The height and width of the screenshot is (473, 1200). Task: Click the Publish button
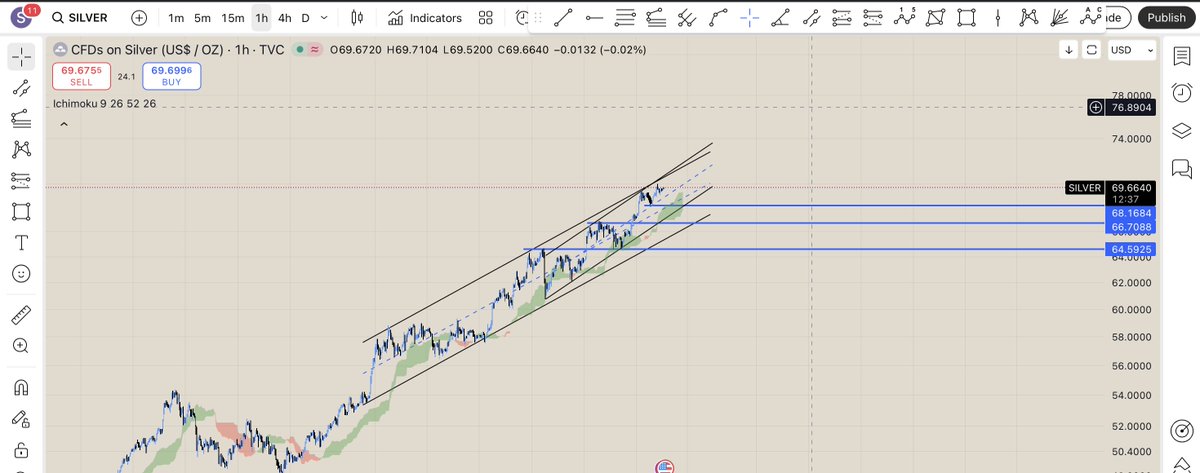(x=1166, y=17)
